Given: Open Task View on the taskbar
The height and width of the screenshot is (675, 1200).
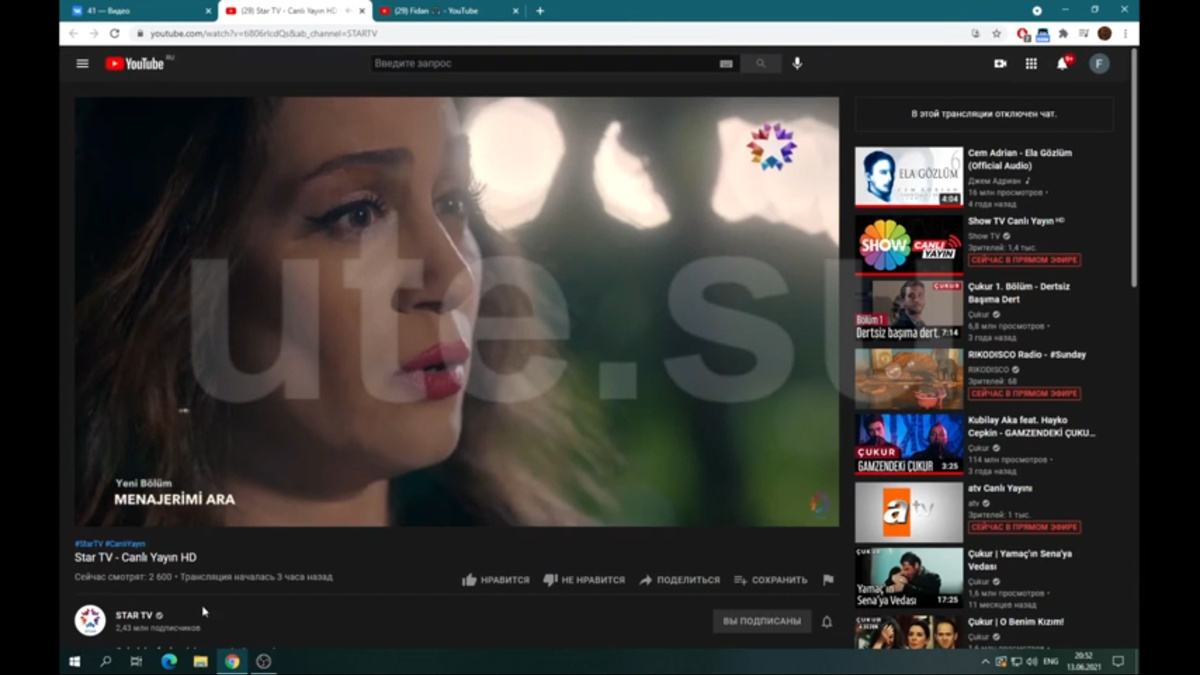Looking at the screenshot, I should (136, 661).
